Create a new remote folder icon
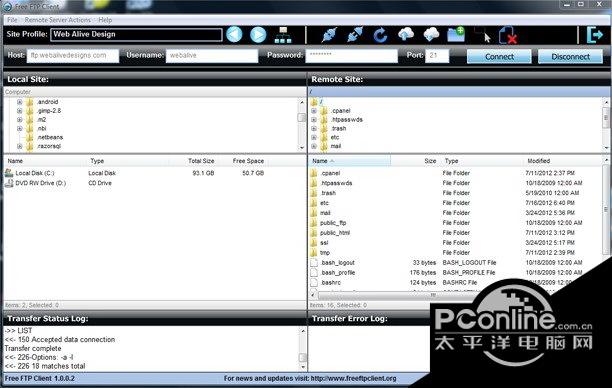The image size is (612, 388). tap(456, 34)
